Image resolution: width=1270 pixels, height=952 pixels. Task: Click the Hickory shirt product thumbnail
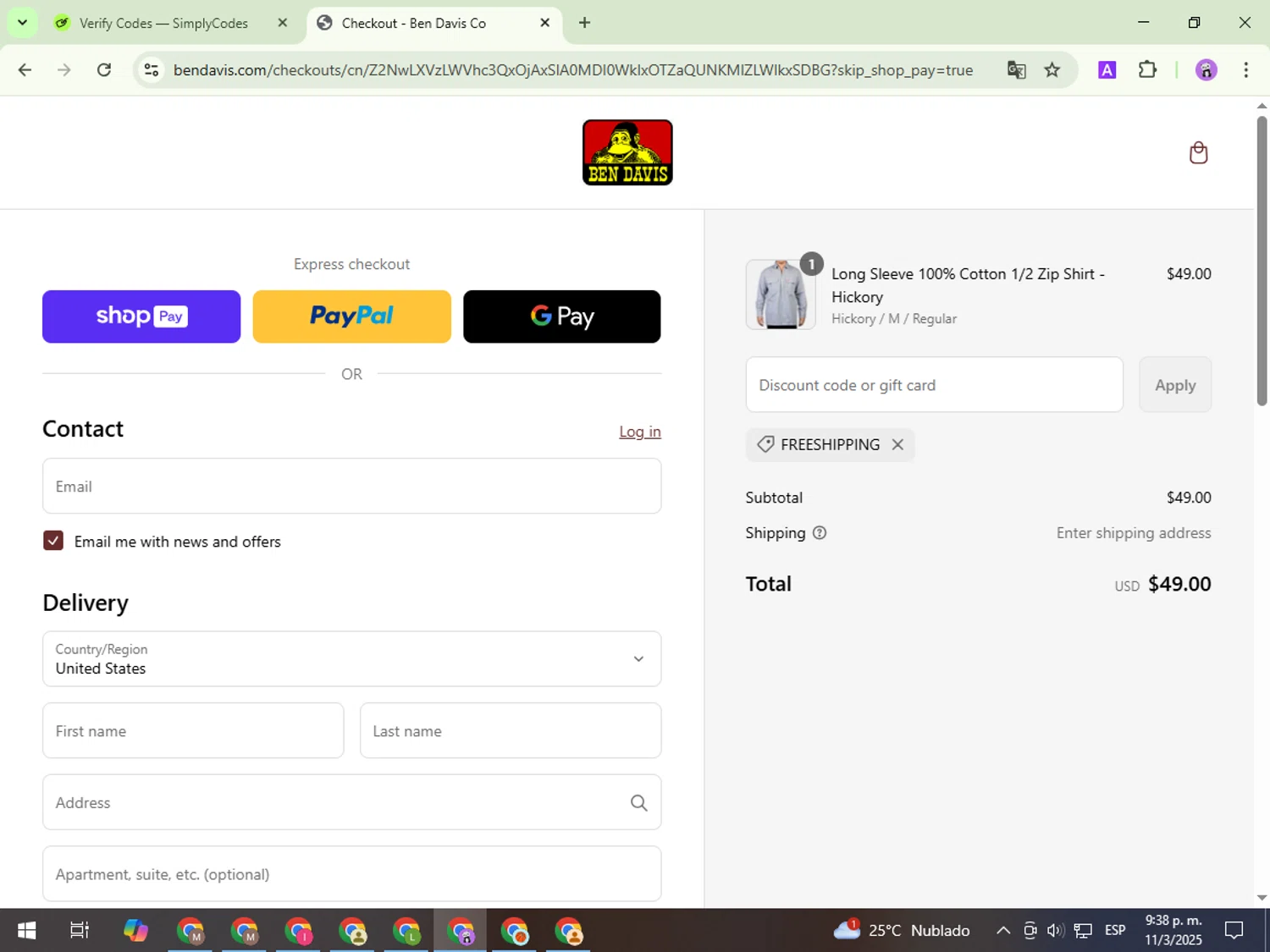pos(781,294)
